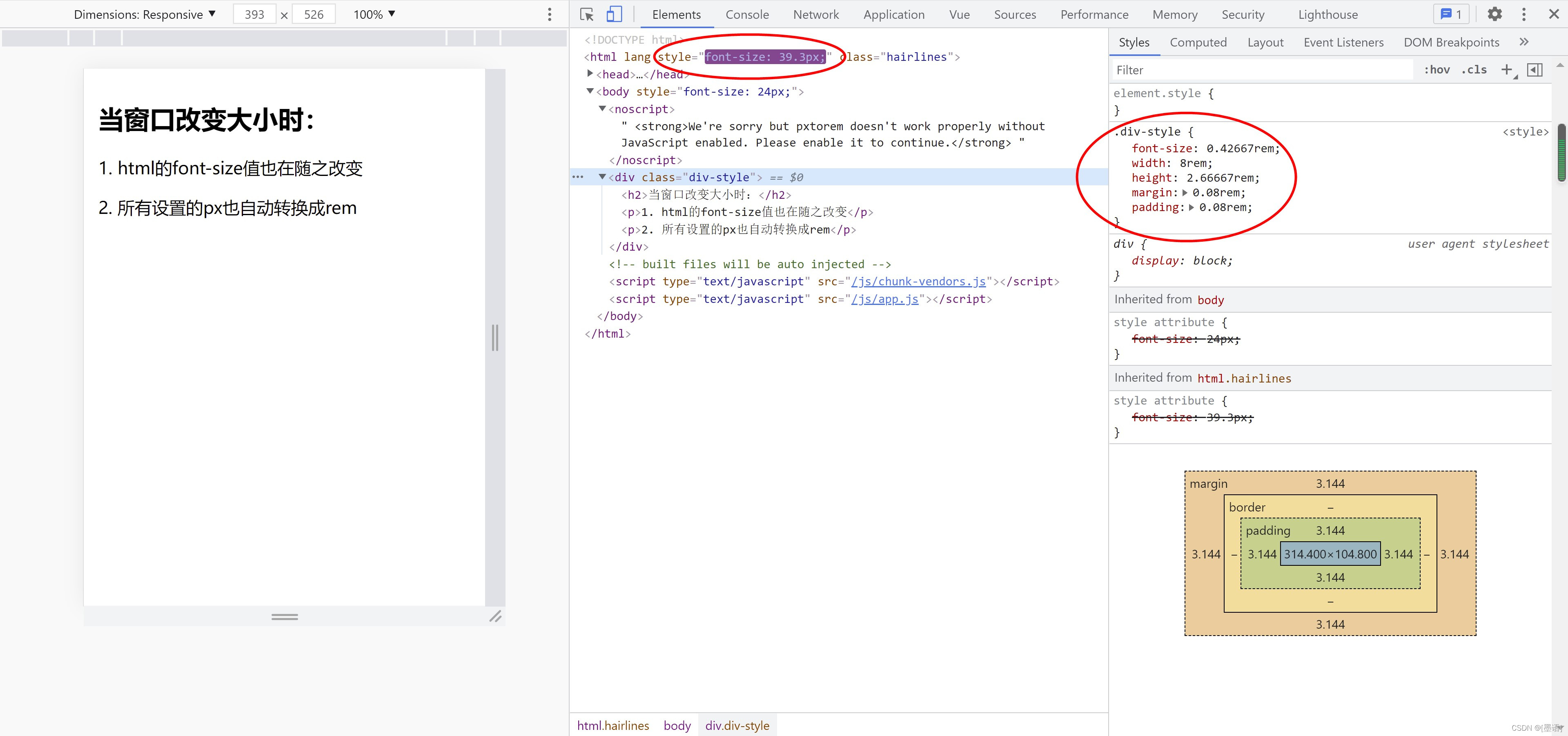Click html.hairlines in Inherited from heading
1568x736 pixels.
coord(1244,378)
